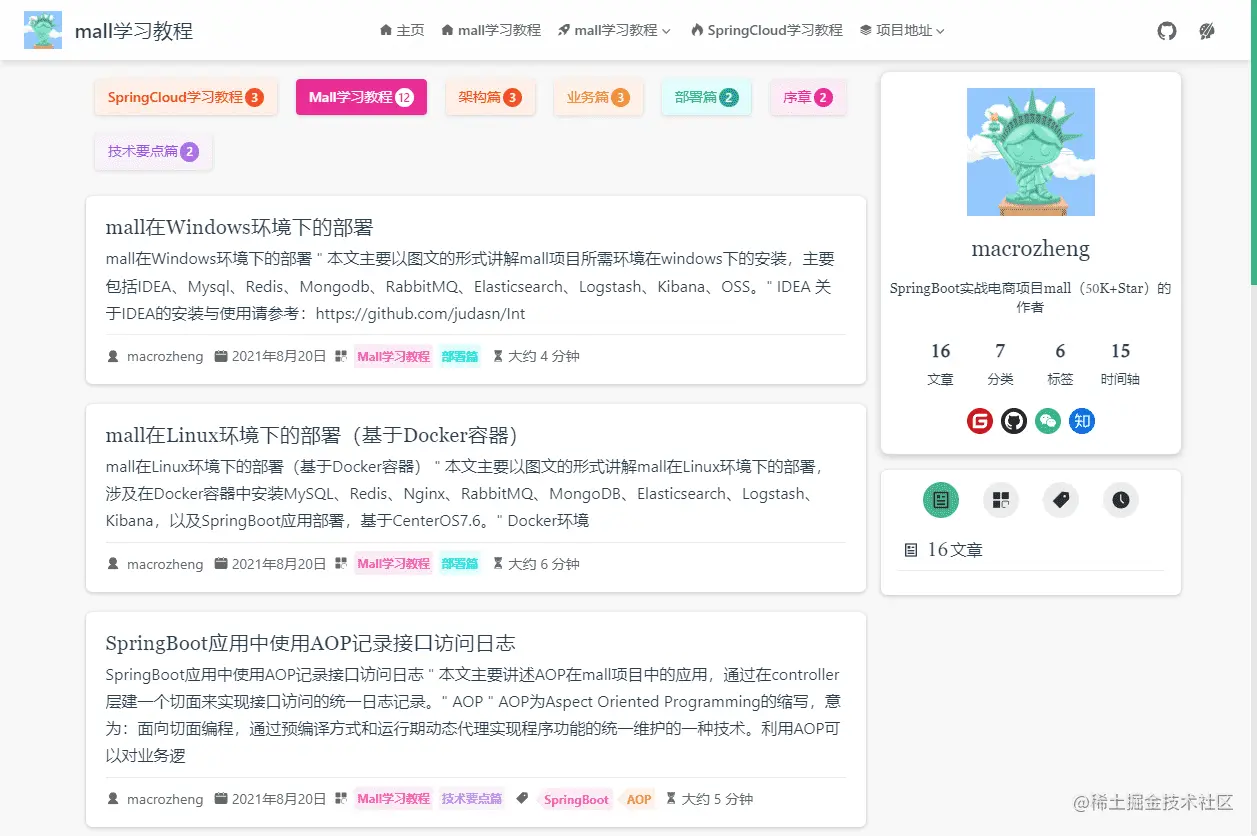Select the tags icon in sidebar
The image size is (1257, 836).
[1061, 500]
